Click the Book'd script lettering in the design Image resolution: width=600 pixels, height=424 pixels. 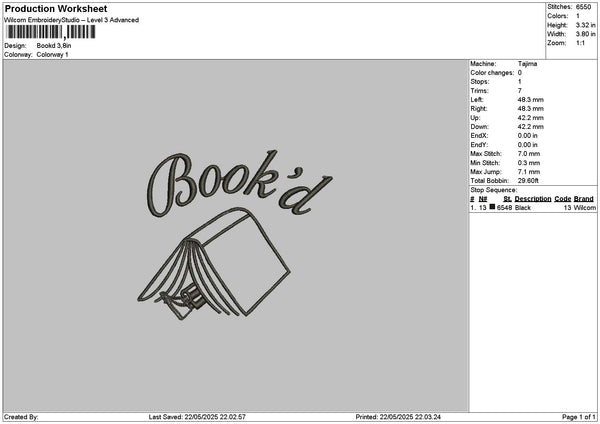point(240,183)
